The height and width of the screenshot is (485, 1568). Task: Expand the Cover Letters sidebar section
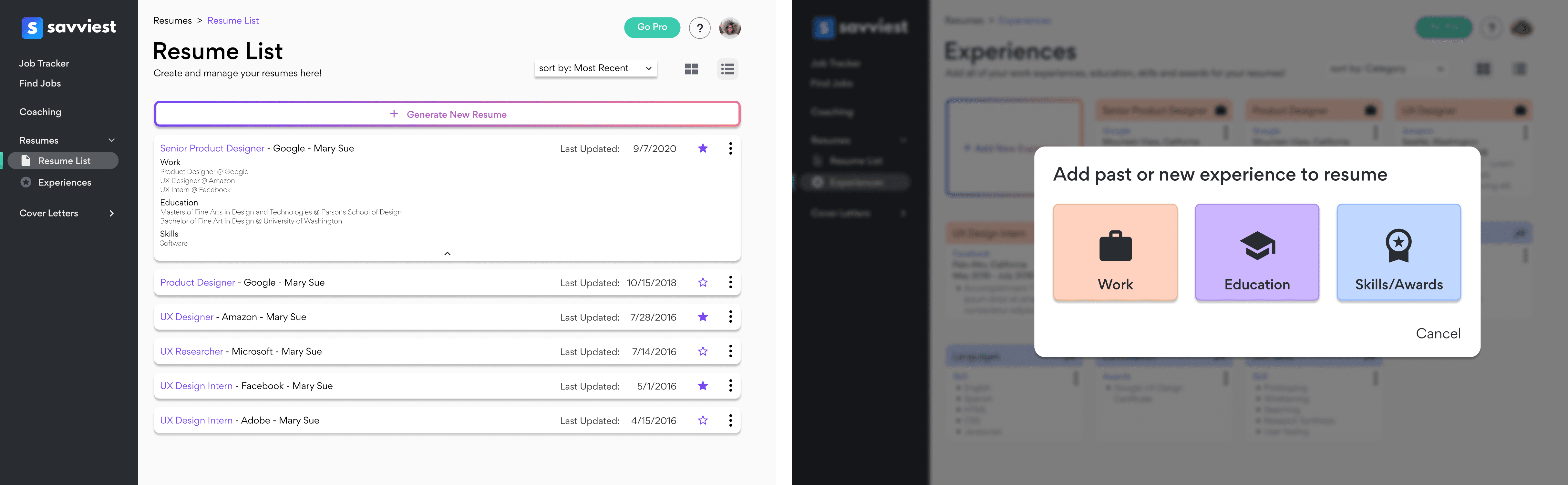111,213
